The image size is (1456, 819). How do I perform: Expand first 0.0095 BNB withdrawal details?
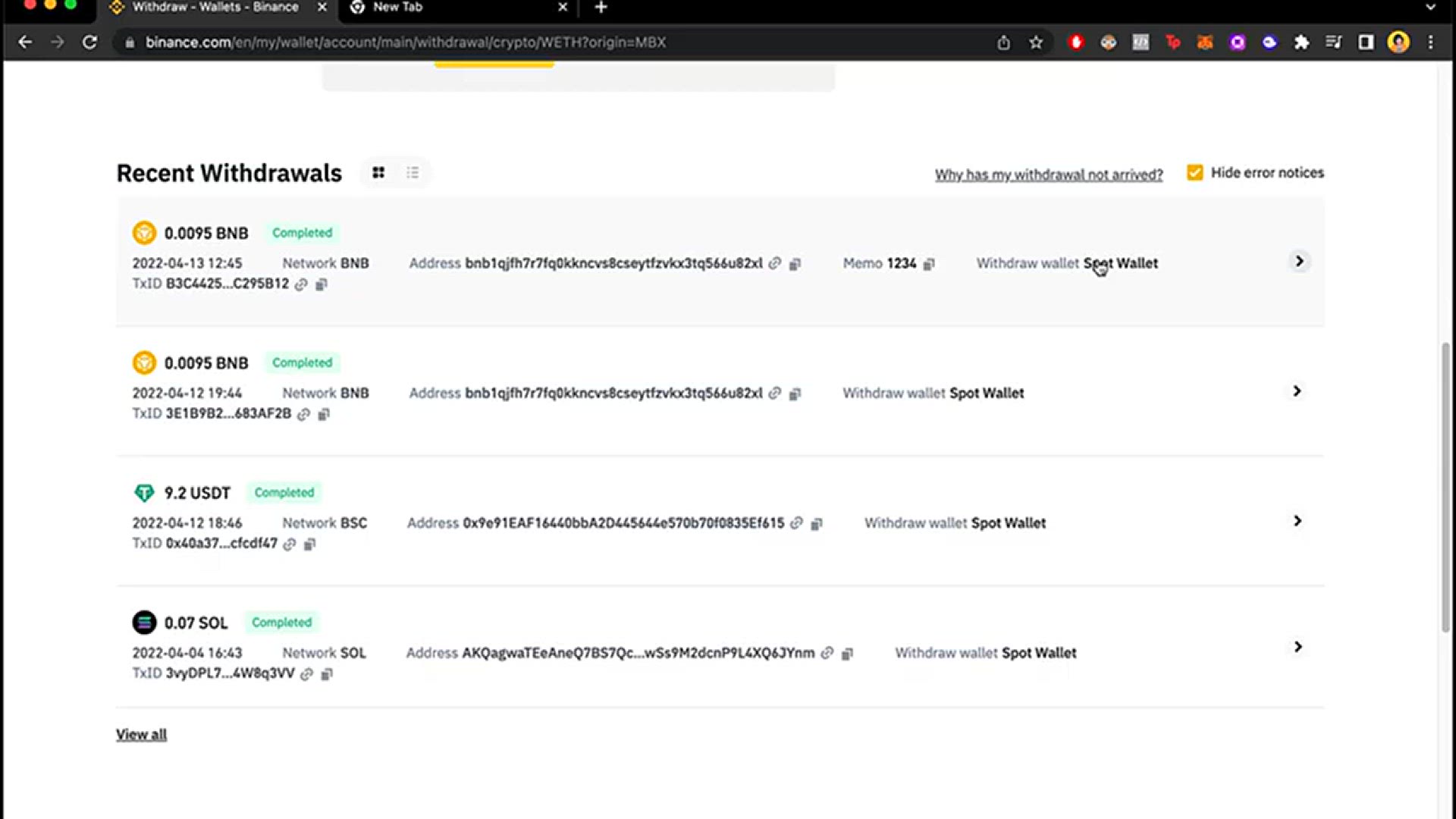point(1299,262)
